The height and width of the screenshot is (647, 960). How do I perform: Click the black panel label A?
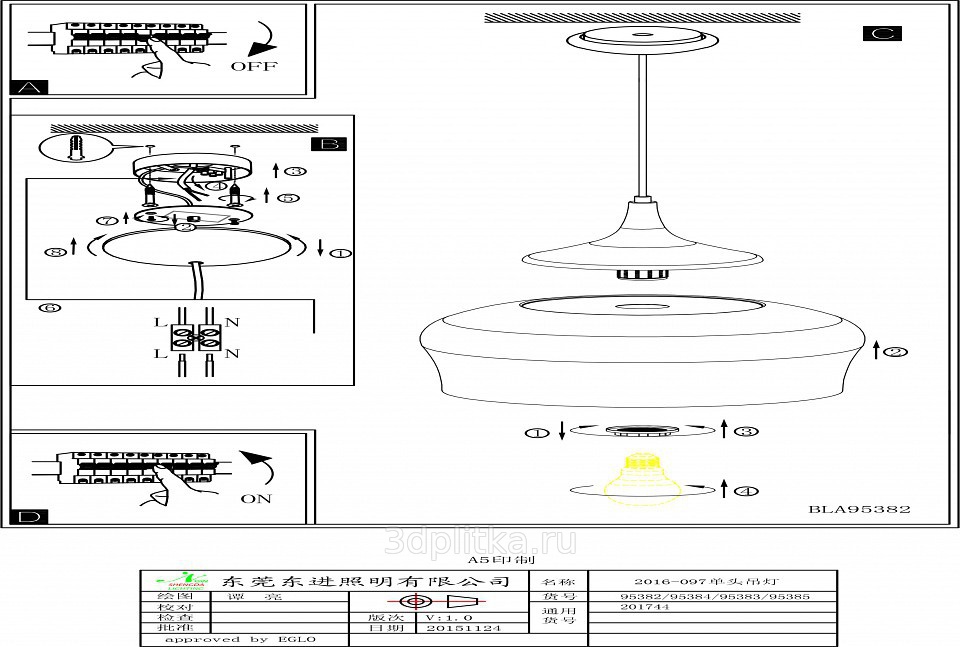pyautogui.click(x=28, y=87)
